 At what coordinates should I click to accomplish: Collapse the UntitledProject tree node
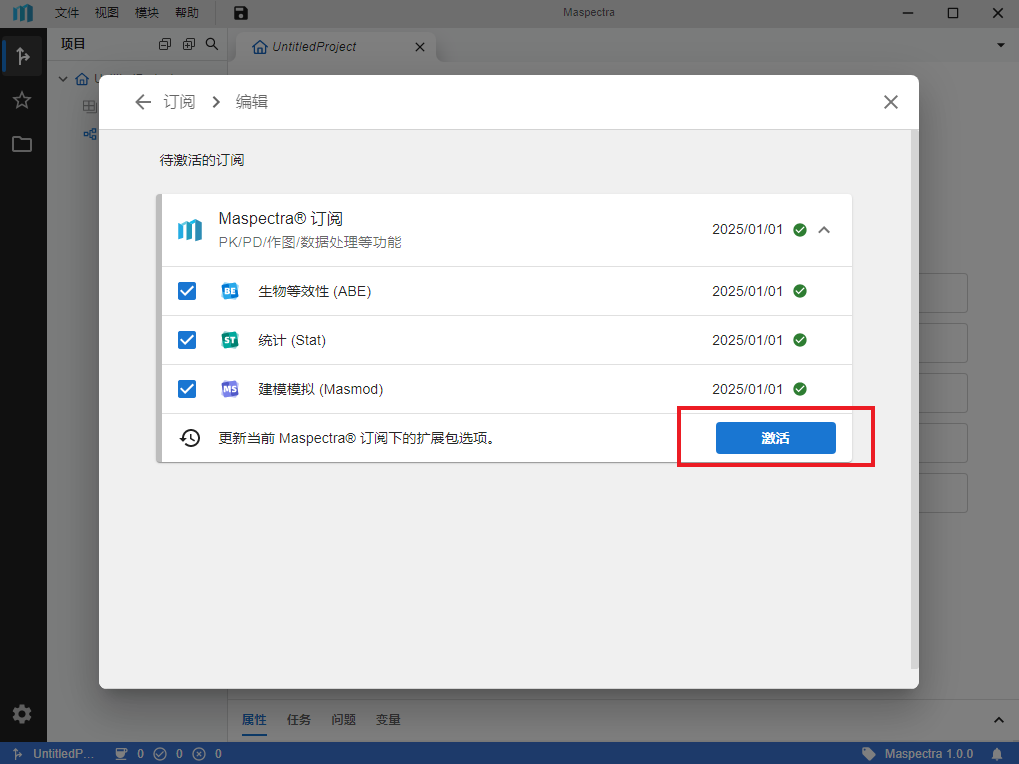tap(63, 79)
